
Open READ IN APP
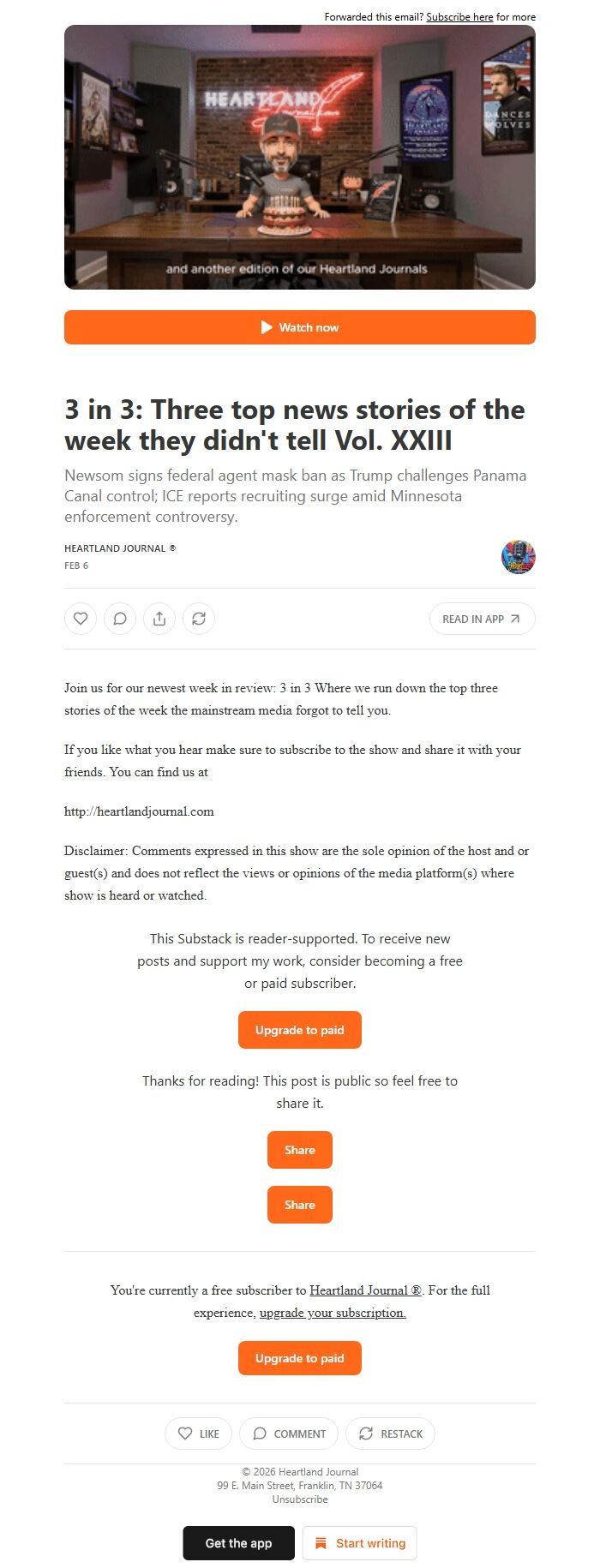point(482,618)
